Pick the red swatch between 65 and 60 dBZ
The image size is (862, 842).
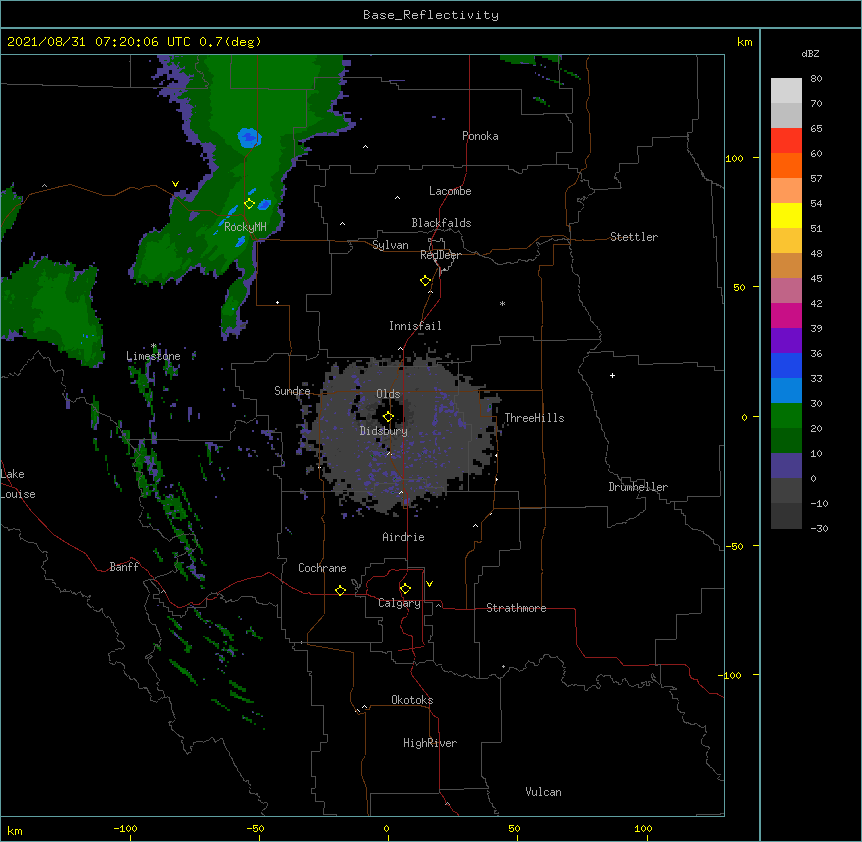pyautogui.click(x=786, y=140)
